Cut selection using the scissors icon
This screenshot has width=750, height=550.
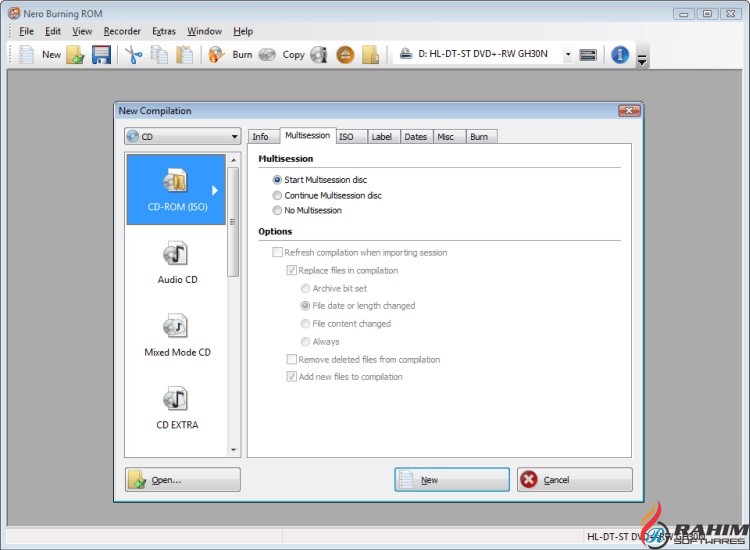click(133, 55)
